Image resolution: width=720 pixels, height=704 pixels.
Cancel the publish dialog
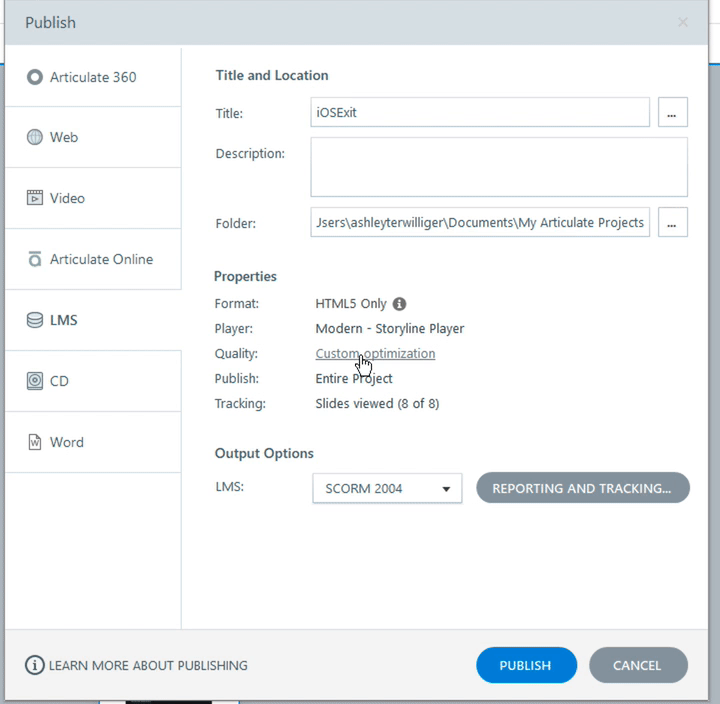pyautogui.click(x=638, y=665)
